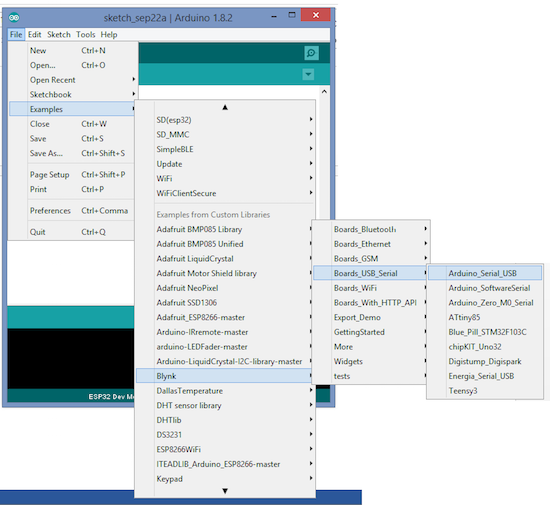Viewport: 550px width, 505px height.
Task: Select Adafruit BMP085 Unified examples
Action: pyautogui.click(x=224, y=244)
